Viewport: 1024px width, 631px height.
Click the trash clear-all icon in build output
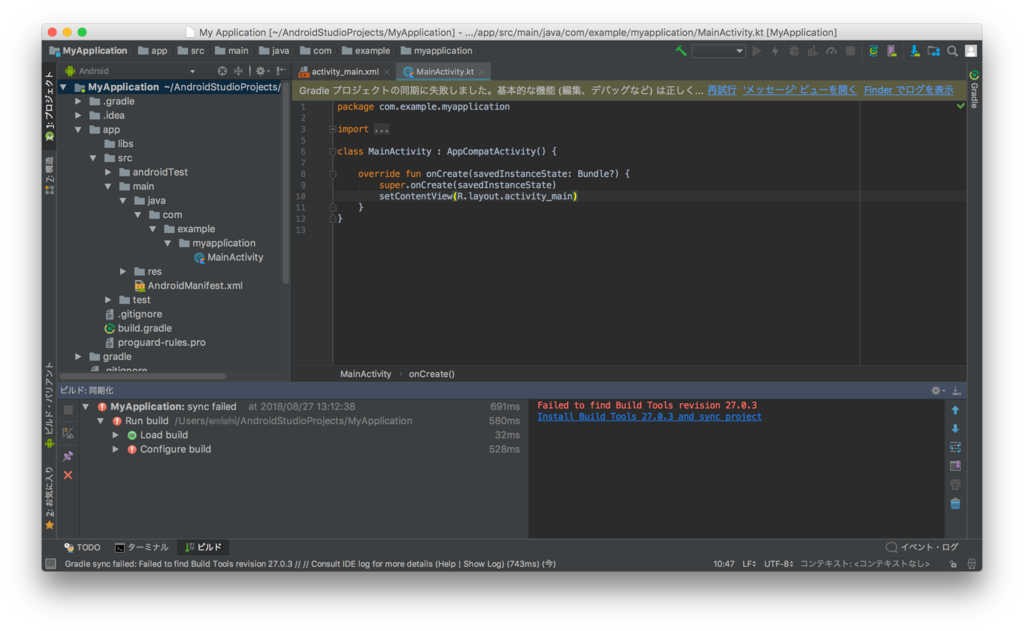click(x=955, y=504)
